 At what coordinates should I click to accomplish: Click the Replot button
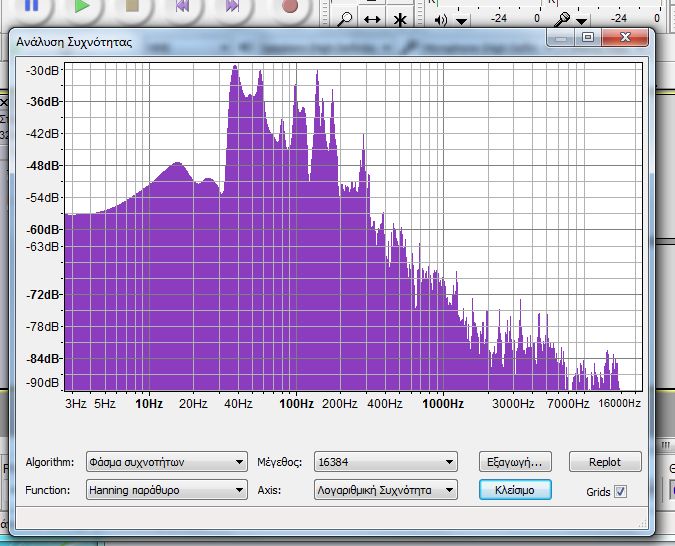click(605, 462)
